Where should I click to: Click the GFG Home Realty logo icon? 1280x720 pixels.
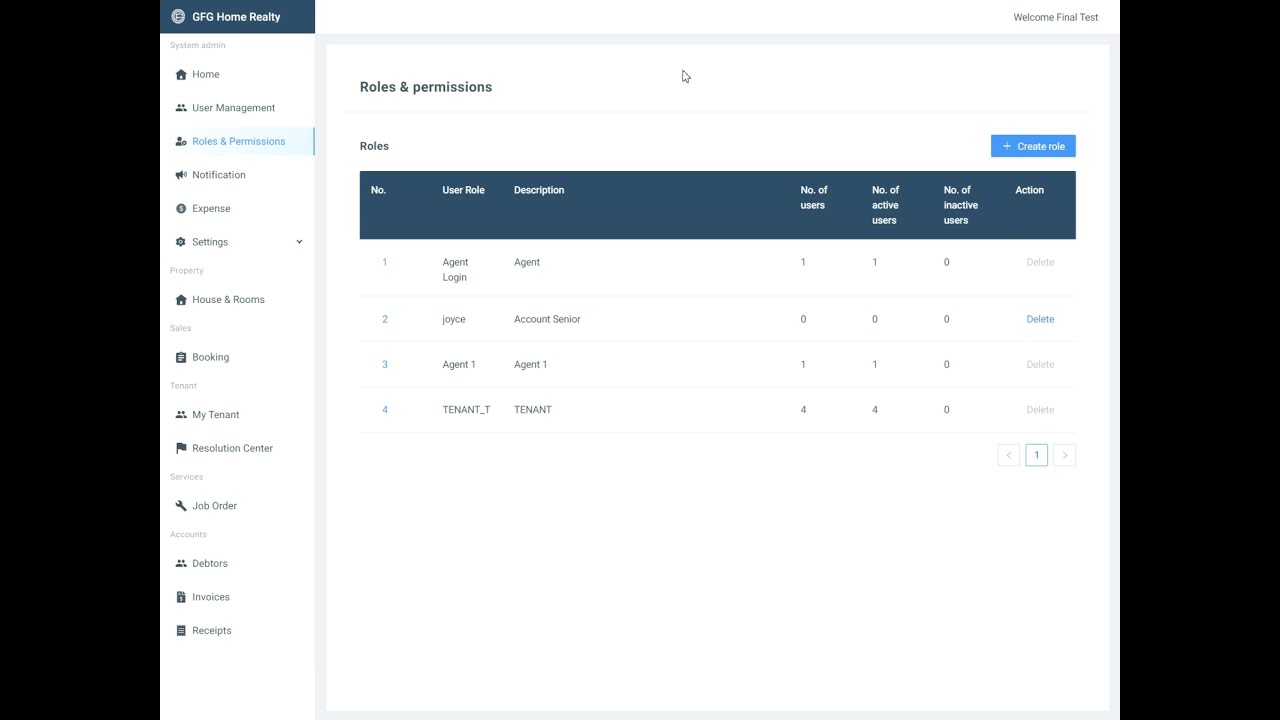click(178, 17)
